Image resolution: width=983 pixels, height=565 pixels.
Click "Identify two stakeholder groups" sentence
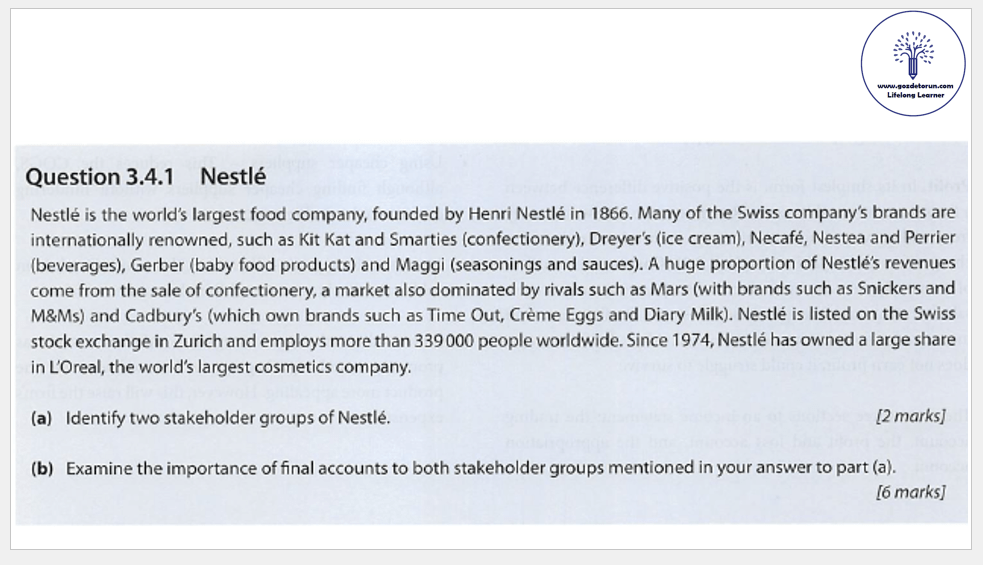coord(228,417)
